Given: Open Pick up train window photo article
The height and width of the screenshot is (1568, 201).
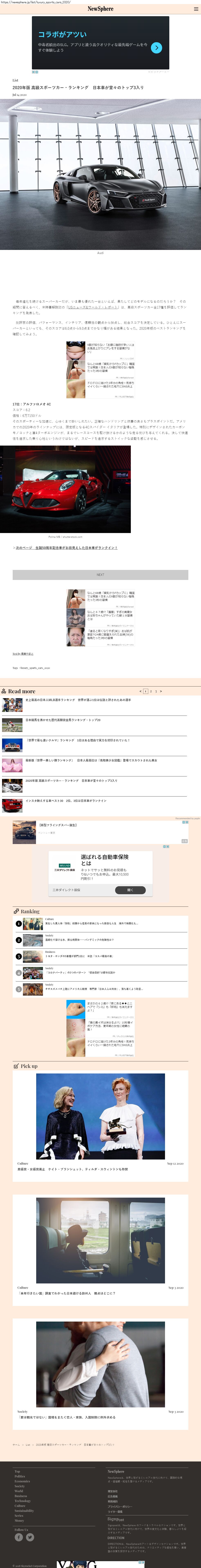Looking at the screenshot, I should point(100,1240).
